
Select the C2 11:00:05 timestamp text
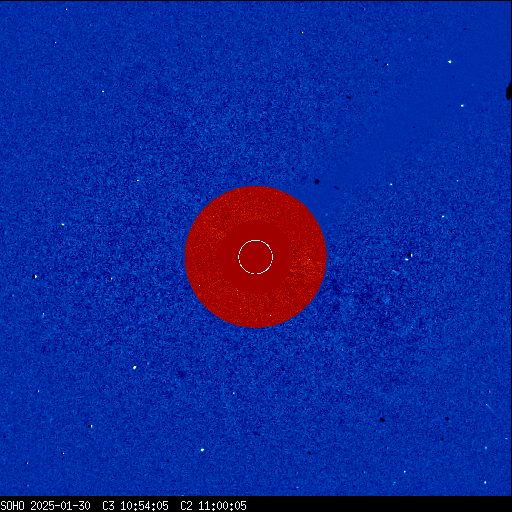click(213, 506)
